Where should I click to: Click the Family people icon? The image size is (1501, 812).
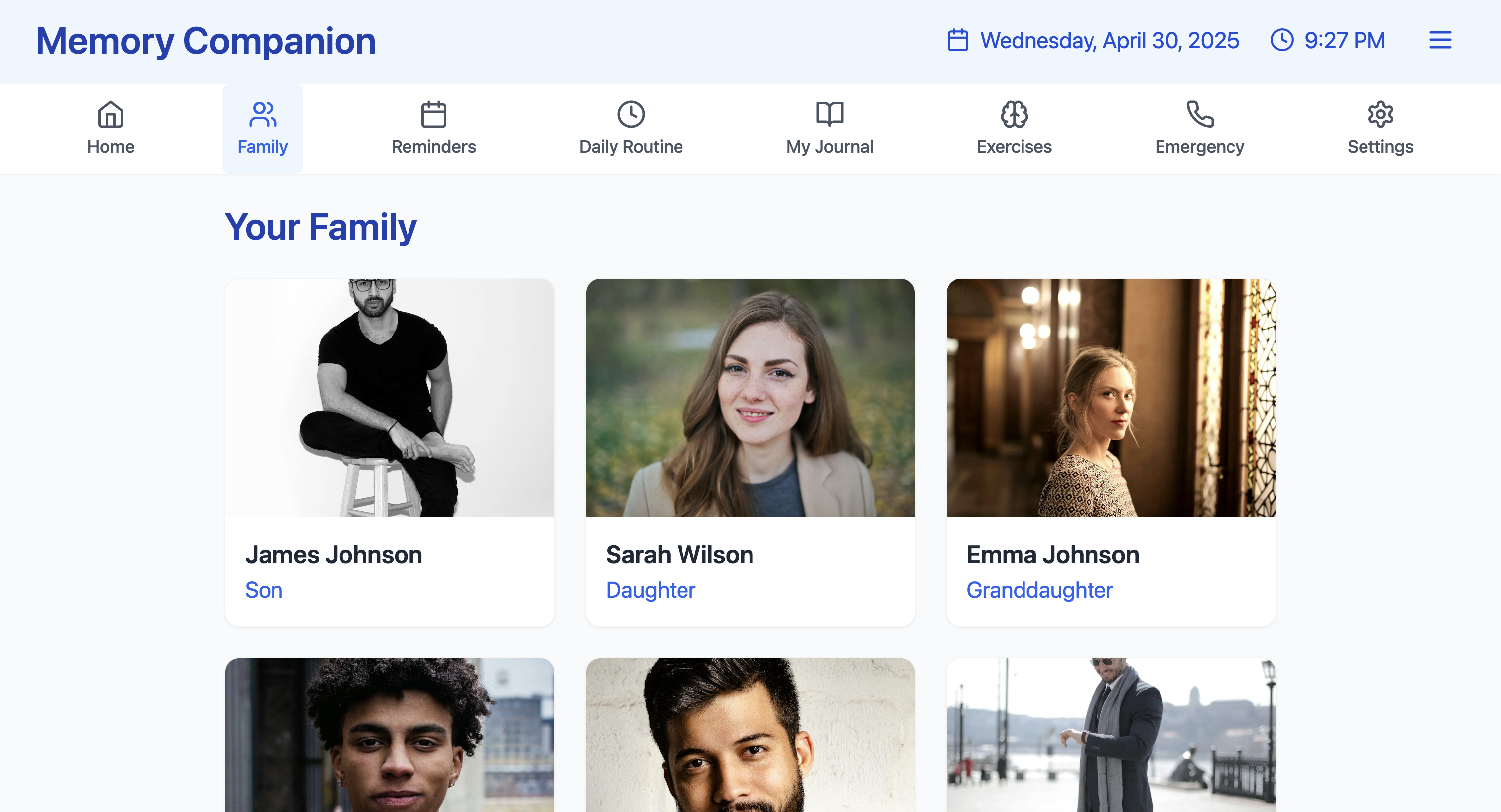(x=262, y=114)
